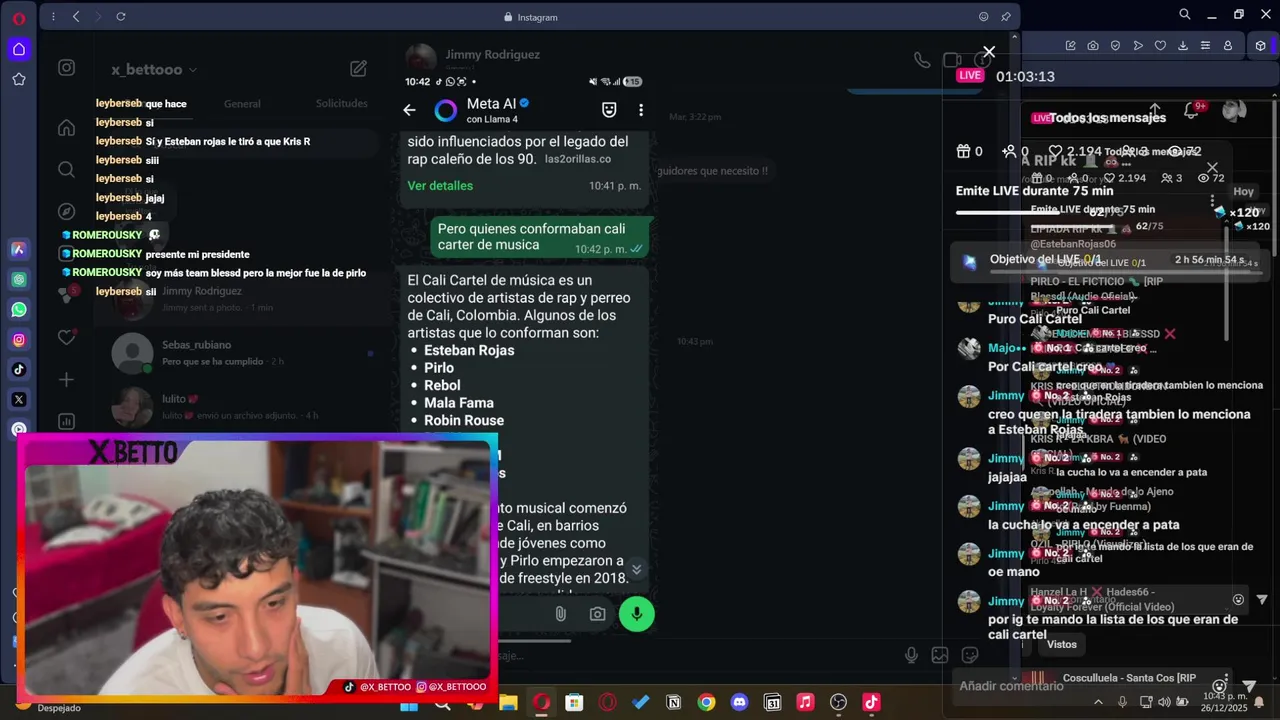The image size is (1280, 720).
Task: Click the pin icon in address bar
Action: 1005,17
